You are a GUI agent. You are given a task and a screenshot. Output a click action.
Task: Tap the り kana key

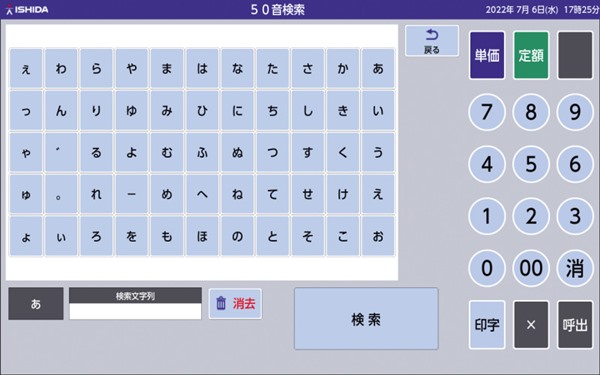point(96,111)
